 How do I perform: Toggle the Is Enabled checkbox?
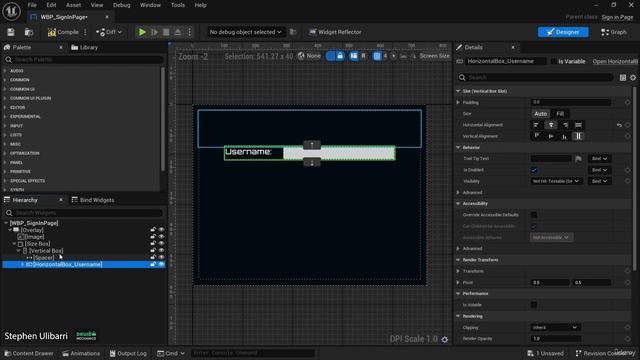pyautogui.click(x=534, y=170)
